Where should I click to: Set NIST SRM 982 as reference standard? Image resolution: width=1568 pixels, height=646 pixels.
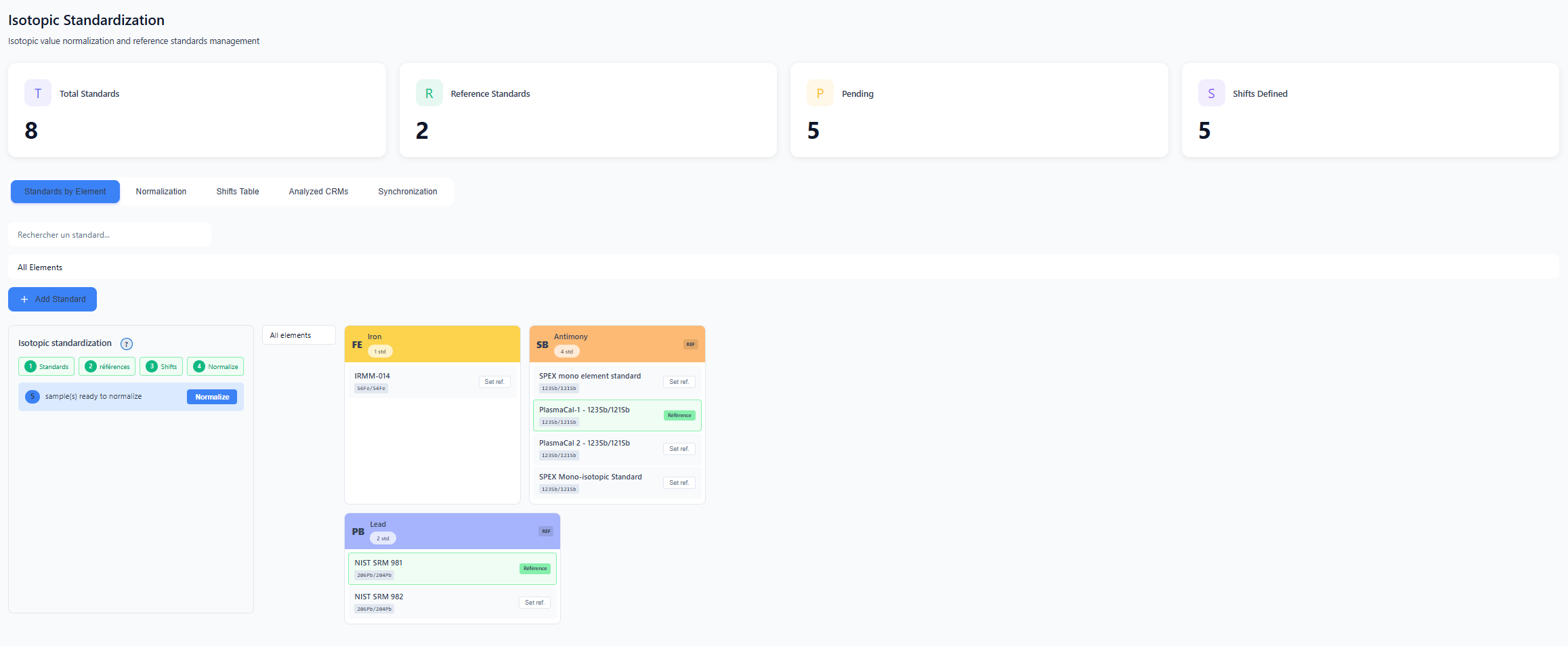pos(534,602)
